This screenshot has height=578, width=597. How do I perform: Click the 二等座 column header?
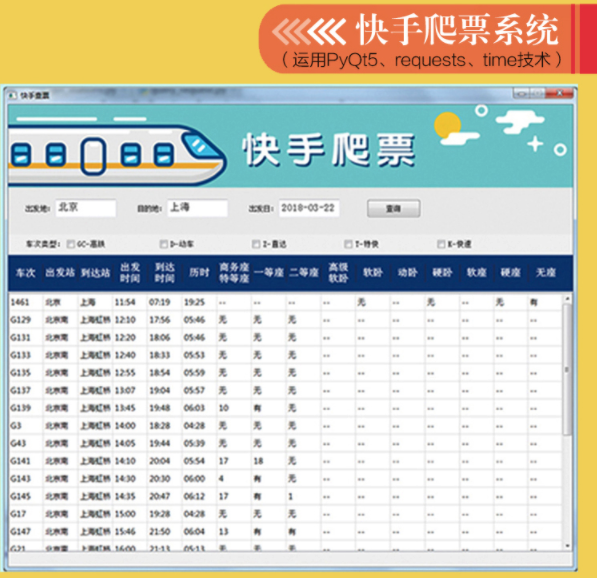[303, 273]
